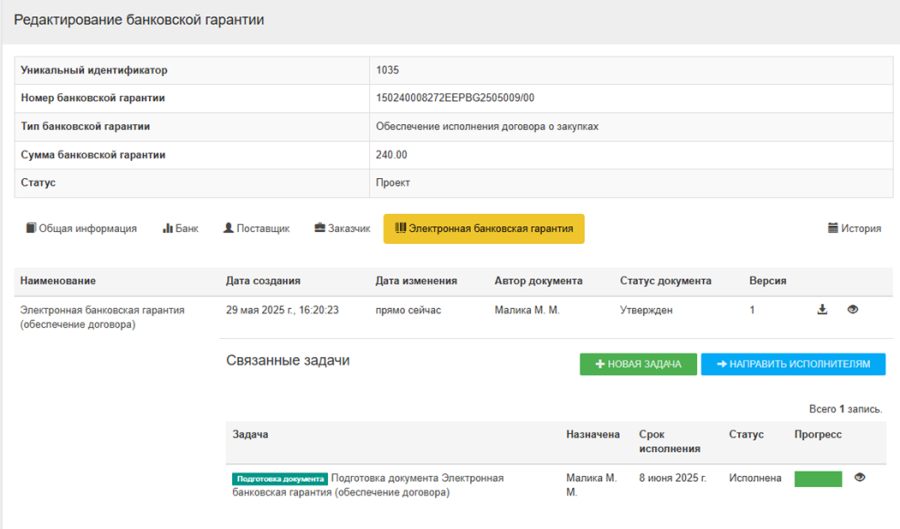The width and height of the screenshot is (900, 529).
Task: Select the Поставщик tab
Action: coord(256,228)
